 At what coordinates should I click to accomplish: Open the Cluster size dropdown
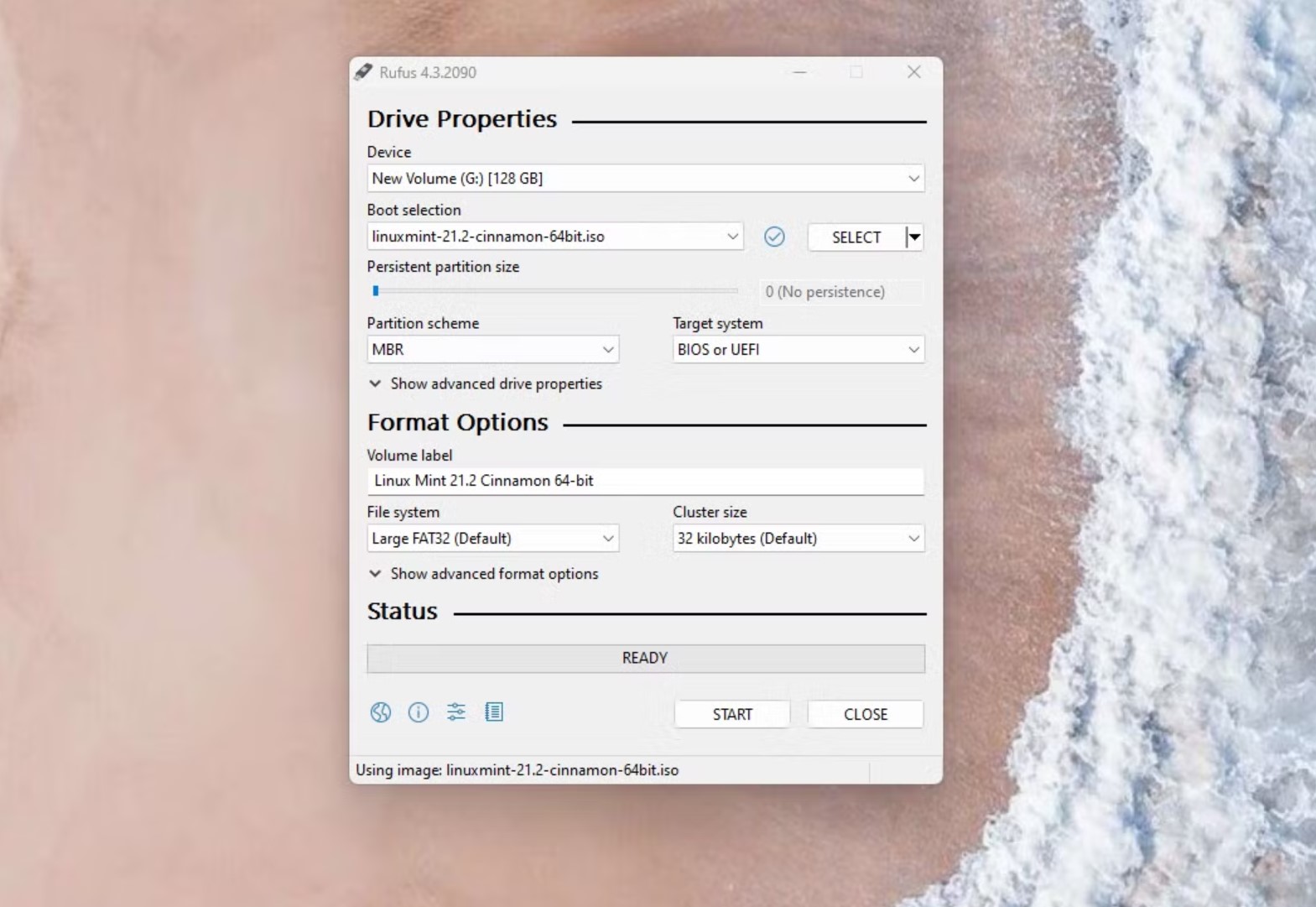(x=798, y=538)
